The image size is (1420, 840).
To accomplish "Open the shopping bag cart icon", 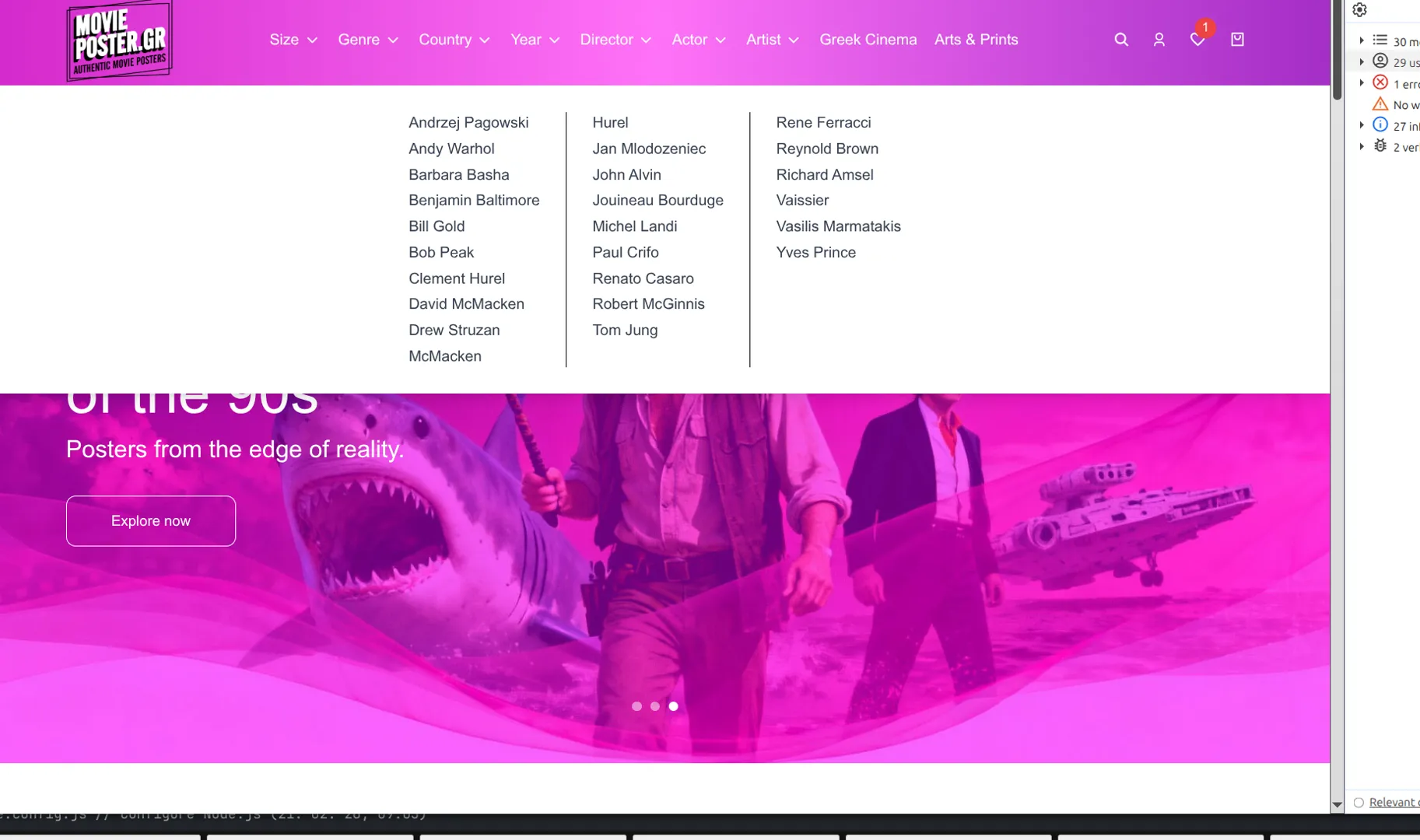I will pyautogui.click(x=1236, y=40).
